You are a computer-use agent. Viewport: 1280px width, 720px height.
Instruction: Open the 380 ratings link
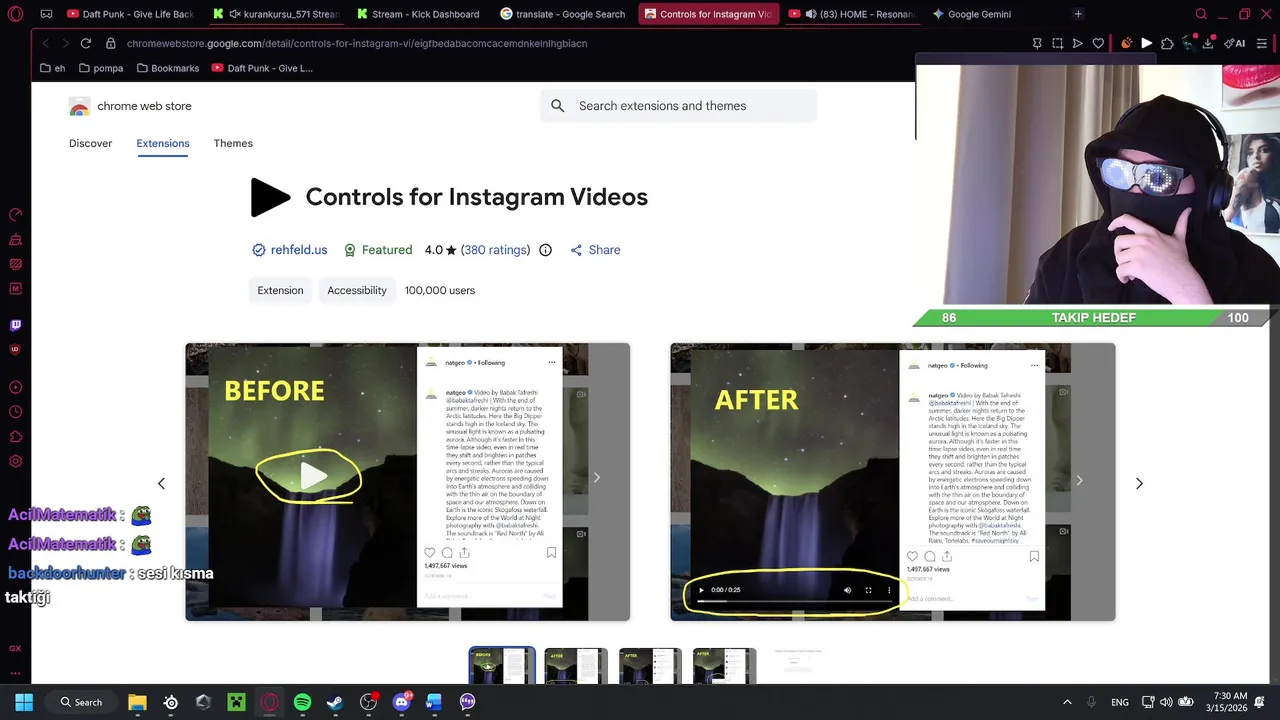(x=495, y=250)
